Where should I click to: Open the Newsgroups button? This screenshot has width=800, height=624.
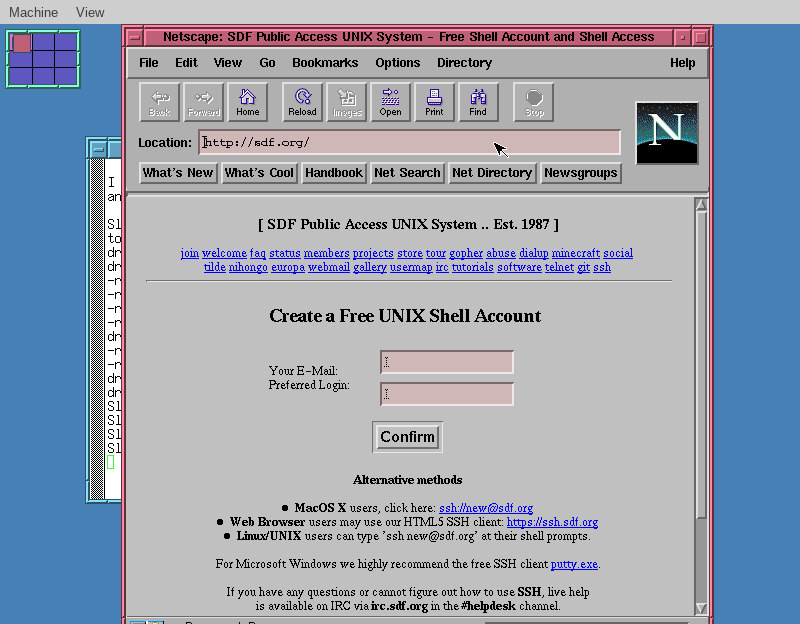(581, 173)
